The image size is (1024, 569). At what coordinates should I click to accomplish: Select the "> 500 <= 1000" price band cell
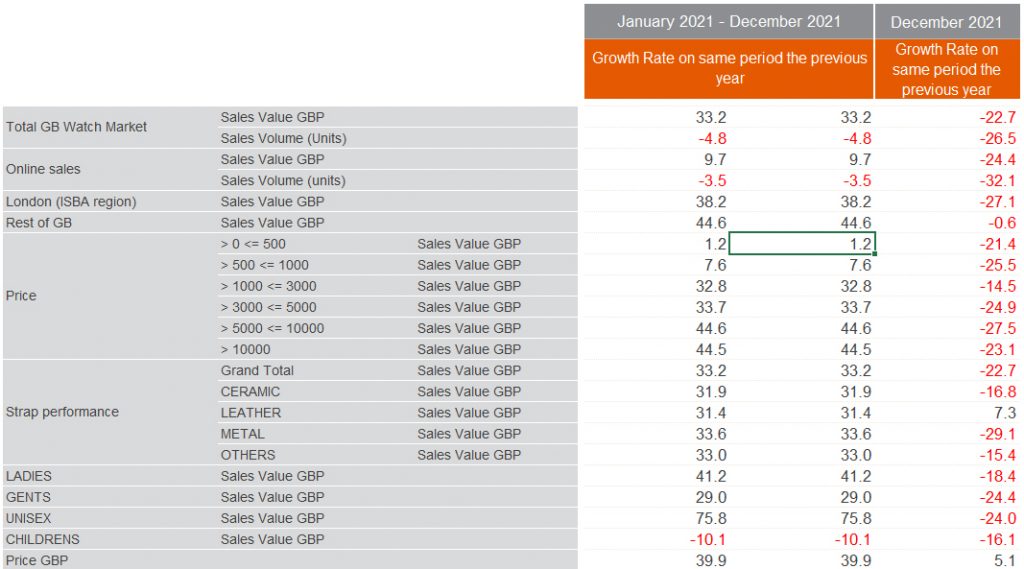[265, 265]
